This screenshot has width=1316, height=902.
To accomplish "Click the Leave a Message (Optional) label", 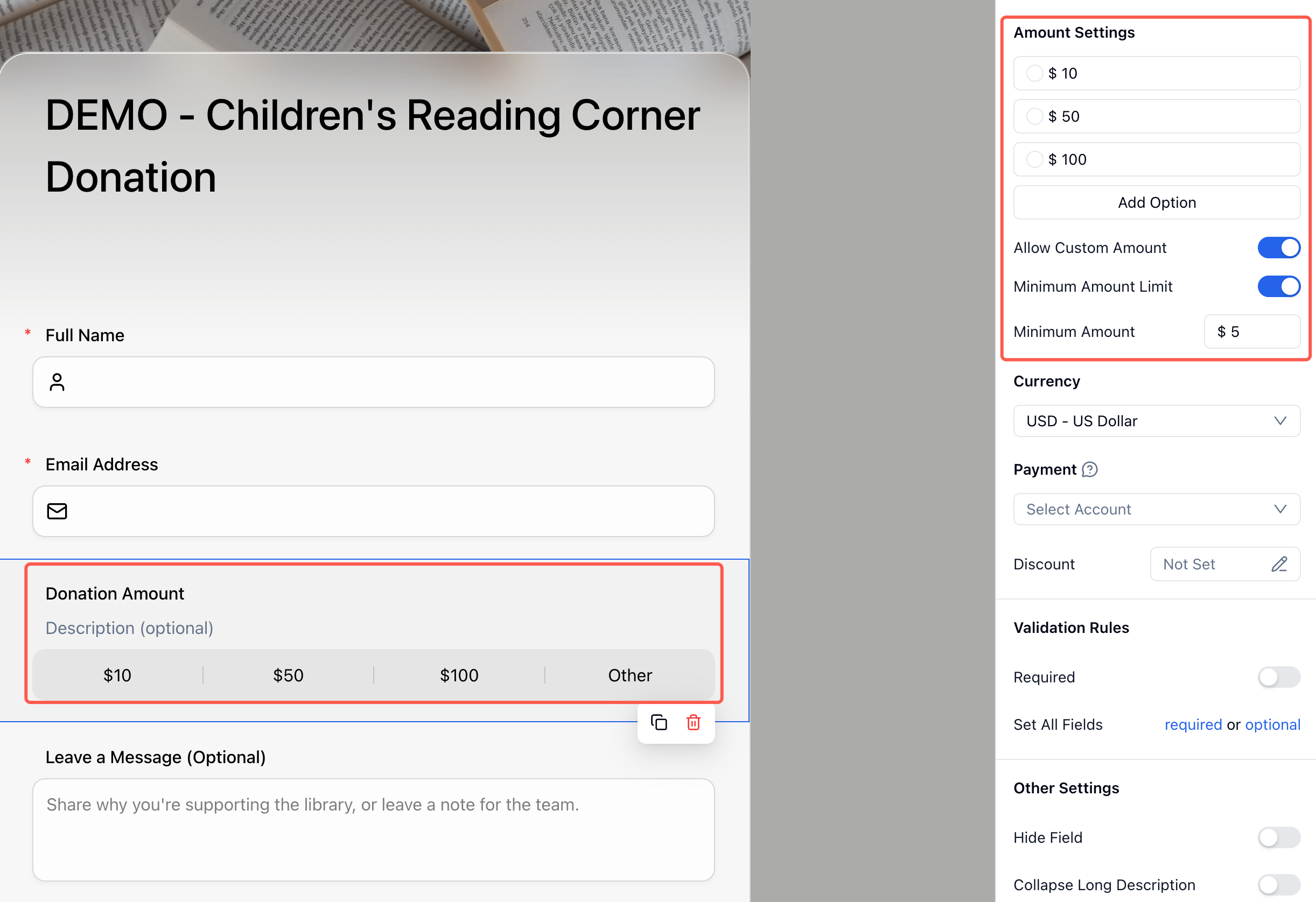I will (x=156, y=757).
